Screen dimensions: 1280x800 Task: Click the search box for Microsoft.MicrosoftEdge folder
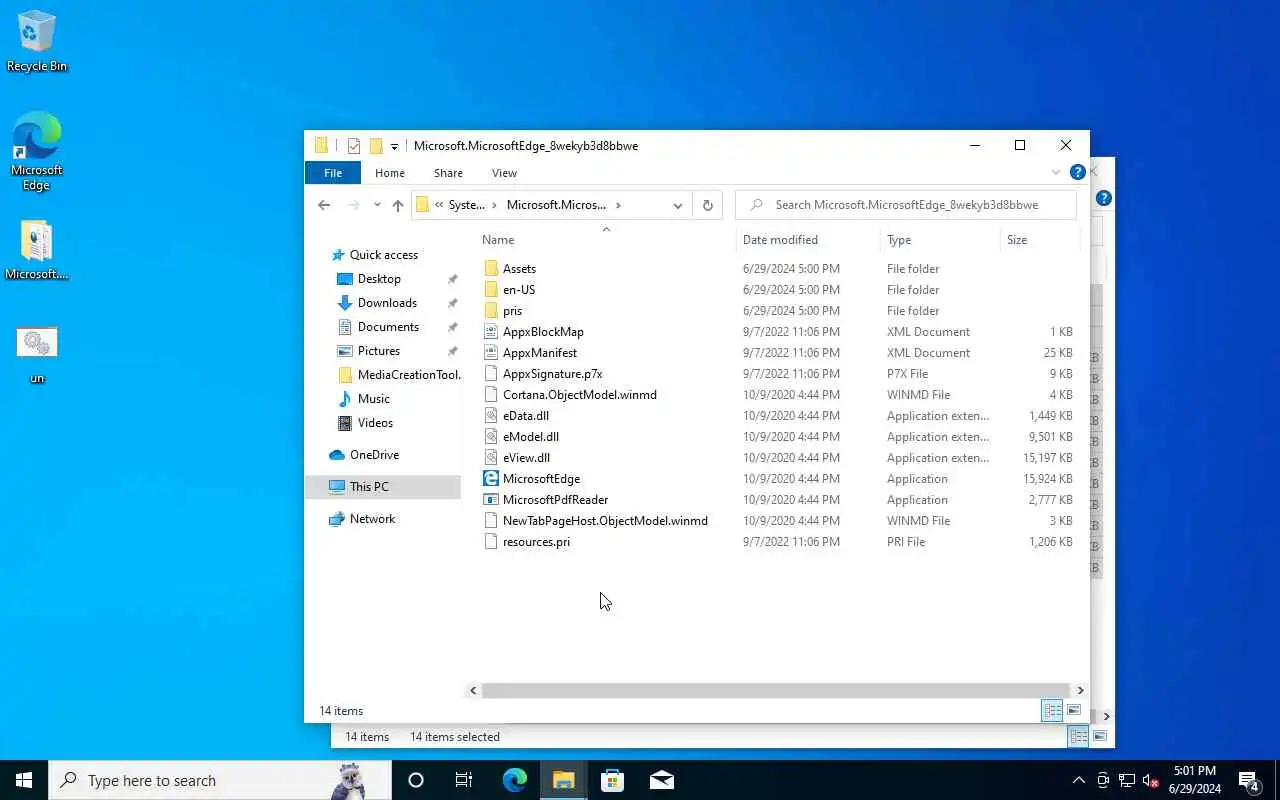tap(906, 205)
